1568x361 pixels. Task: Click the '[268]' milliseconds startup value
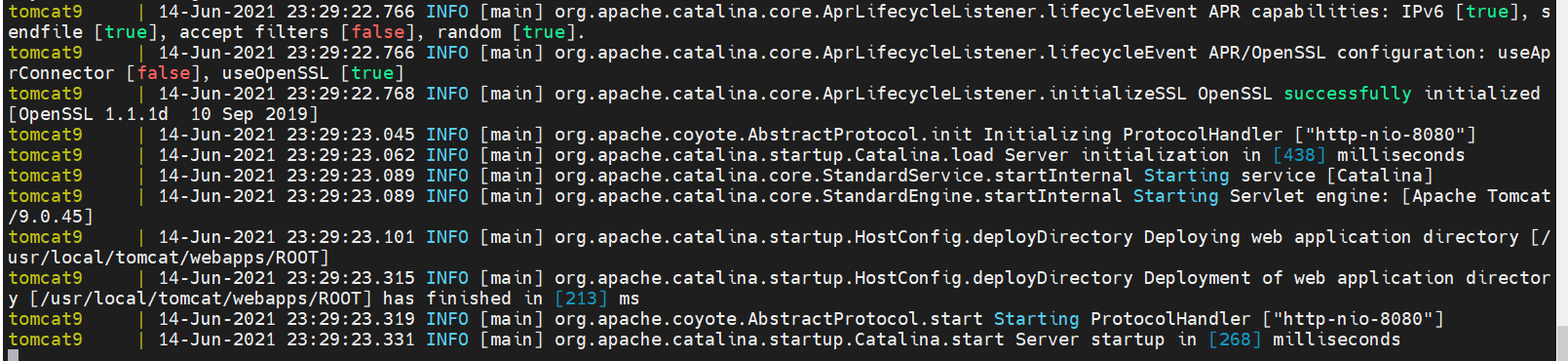(1235, 340)
